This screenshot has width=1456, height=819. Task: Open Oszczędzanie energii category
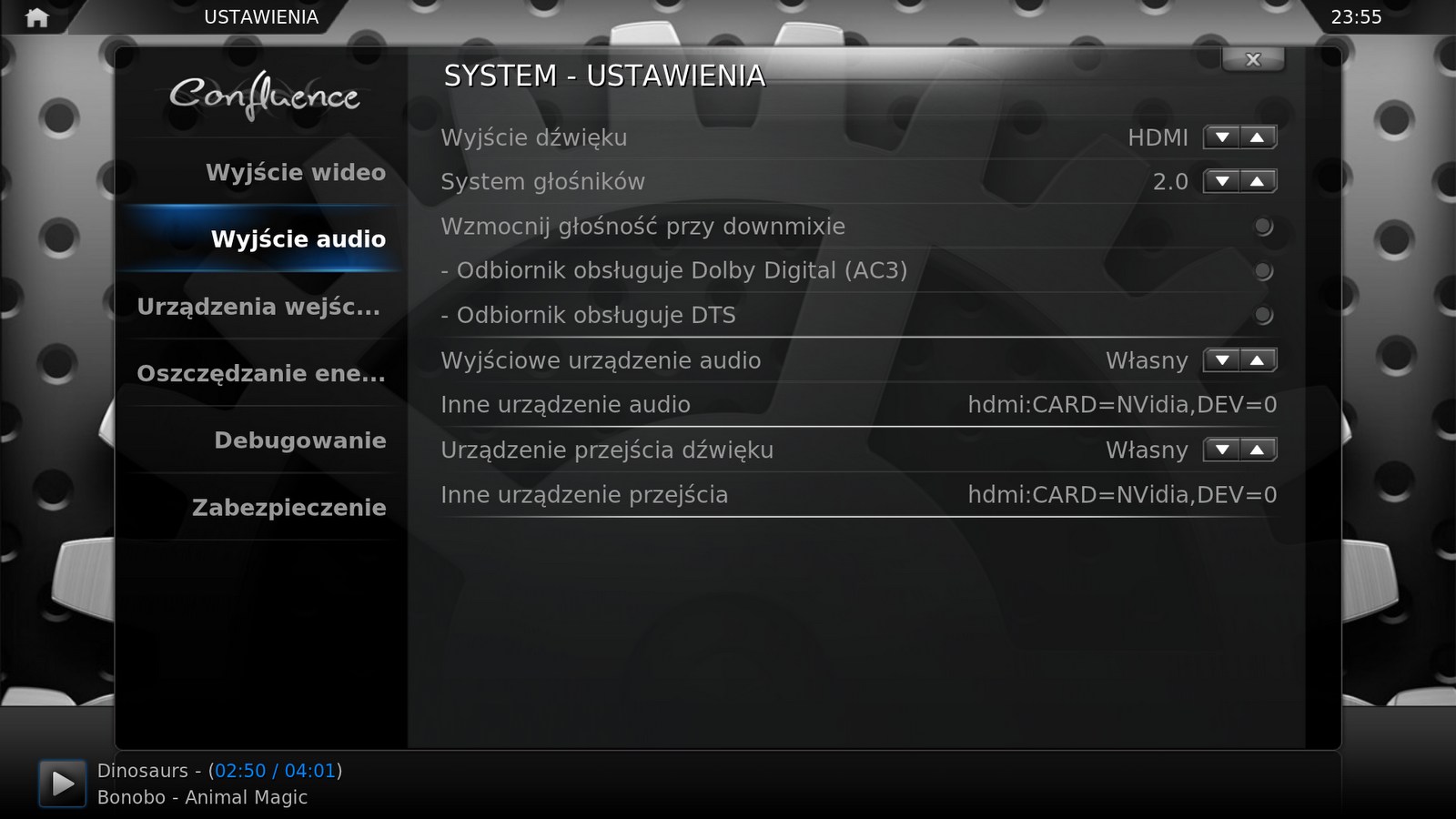coord(260,373)
